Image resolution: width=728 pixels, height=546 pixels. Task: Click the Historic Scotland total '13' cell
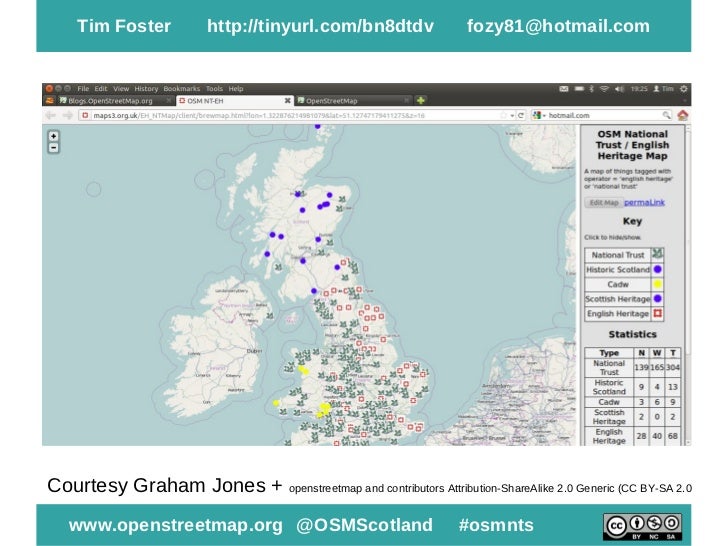pos(673,387)
